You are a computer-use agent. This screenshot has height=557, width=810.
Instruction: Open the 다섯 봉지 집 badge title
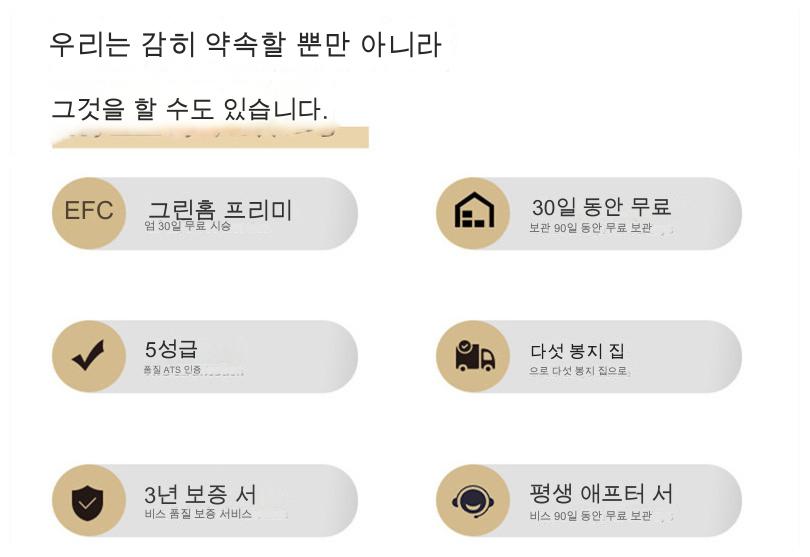coord(577,351)
